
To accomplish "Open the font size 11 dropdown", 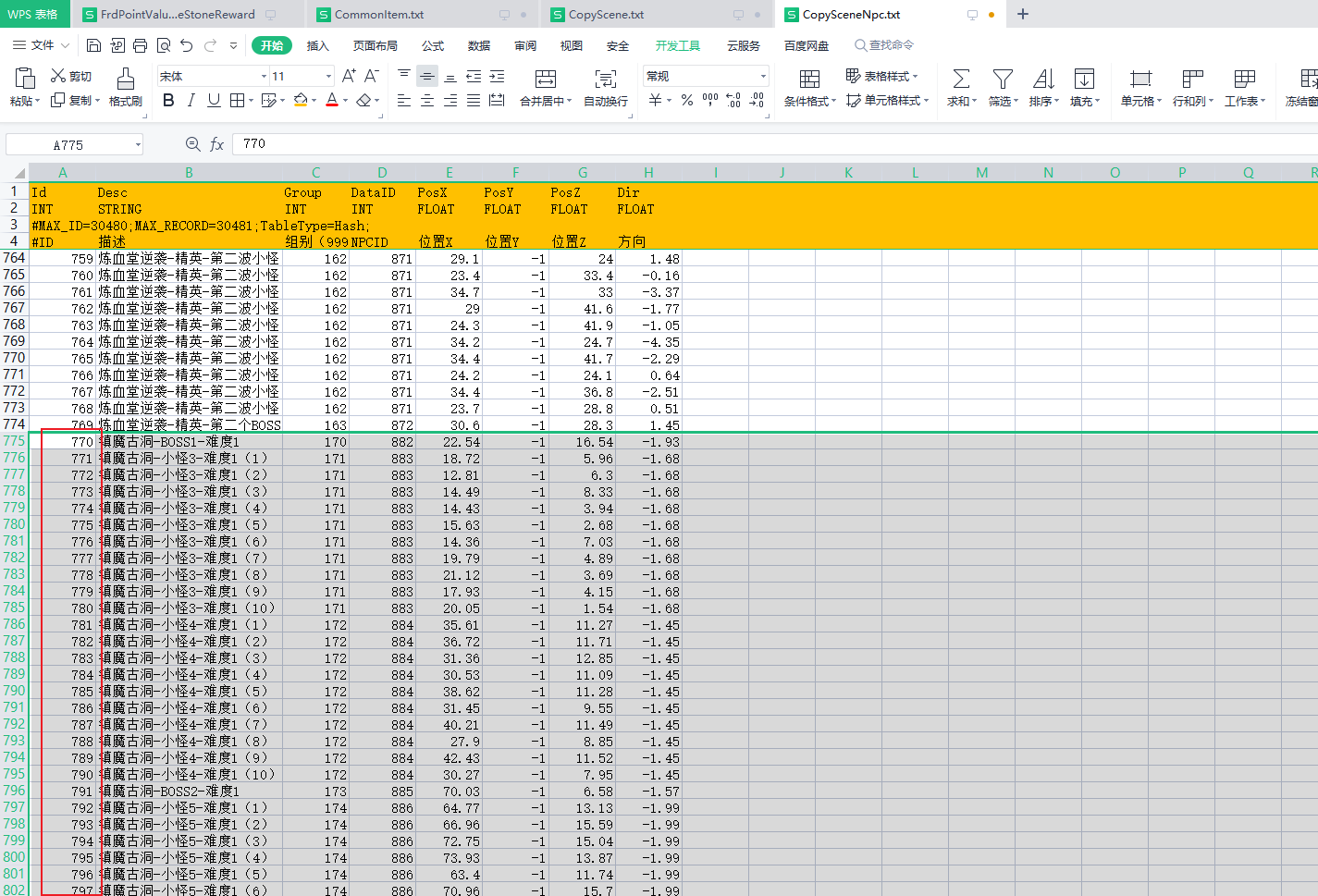I will point(328,76).
